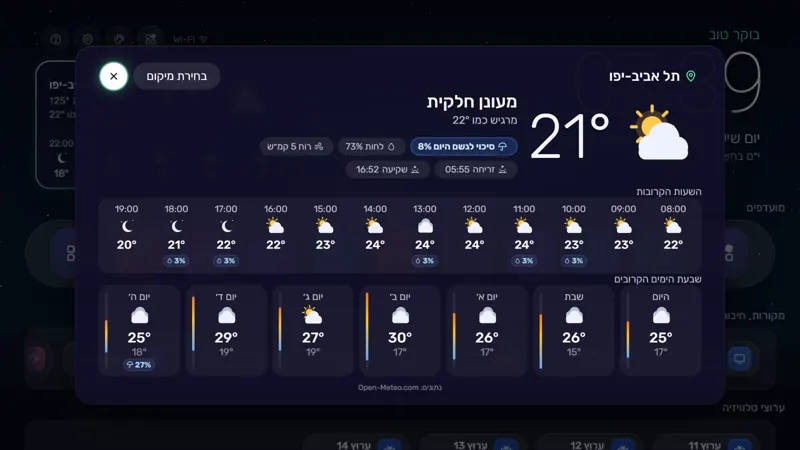
Task: Select the 10:00 hourly weather icon
Action: coord(573,226)
